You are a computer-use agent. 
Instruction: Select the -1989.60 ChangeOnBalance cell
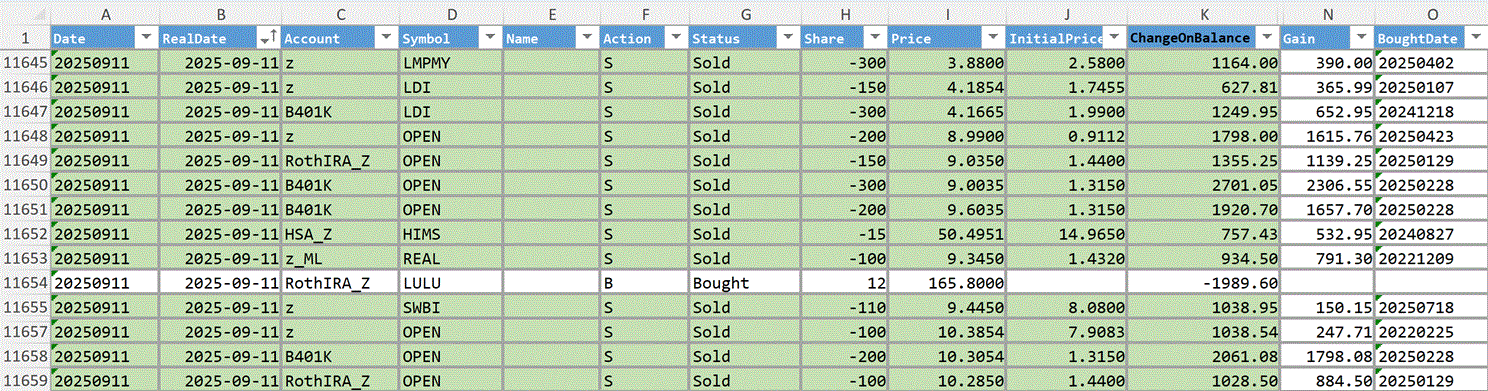click(1203, 283)
